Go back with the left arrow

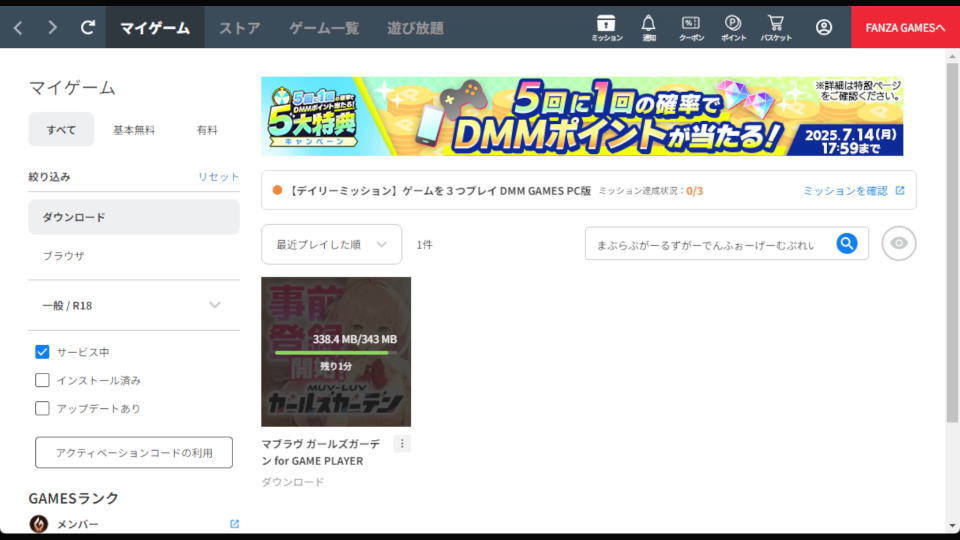point(18,28)
